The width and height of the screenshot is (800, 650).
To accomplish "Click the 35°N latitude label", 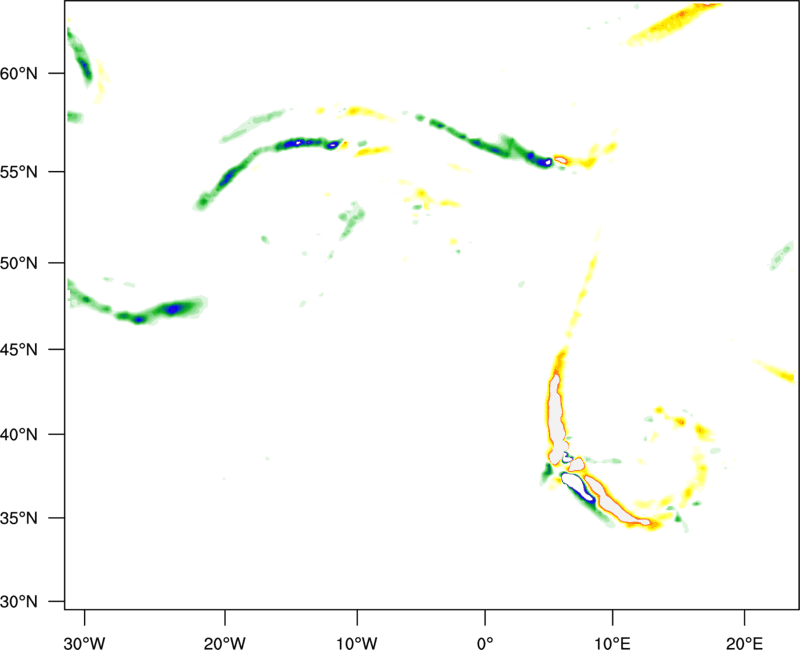I will pos(19,518).
